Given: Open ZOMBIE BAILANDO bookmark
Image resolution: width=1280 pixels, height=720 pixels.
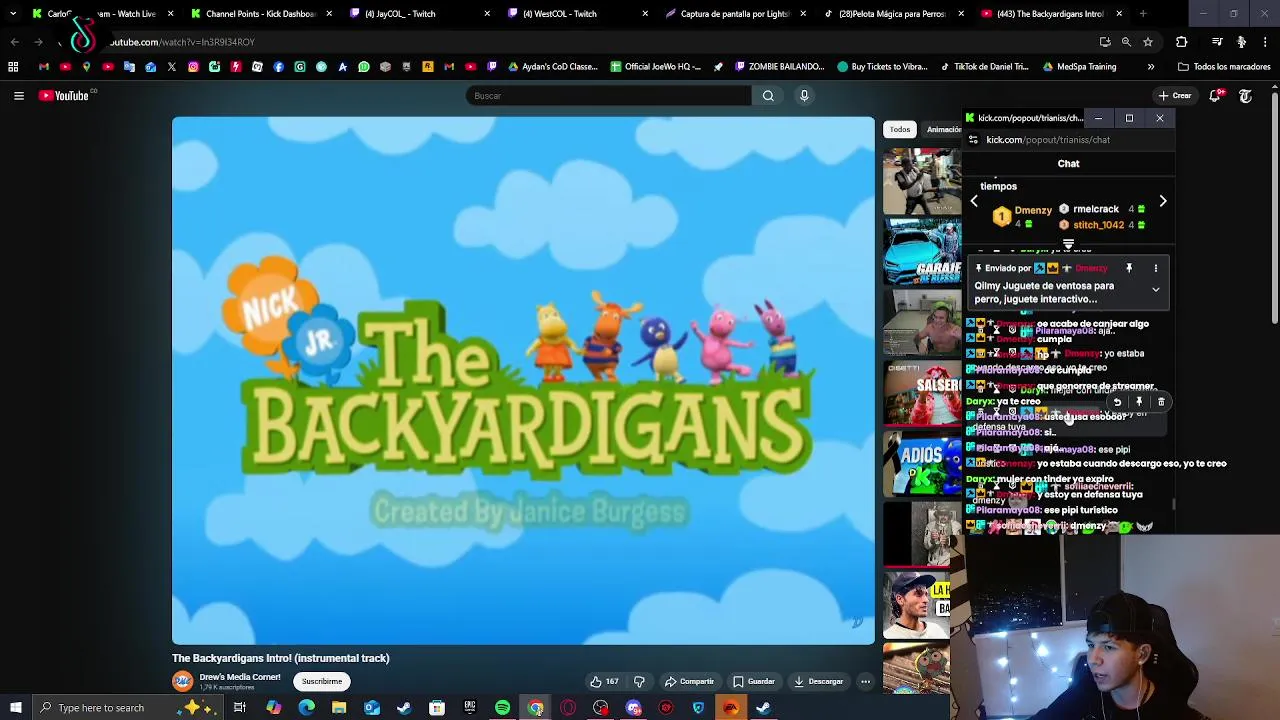Looking at the screenshot, I should tap(779, 67).
